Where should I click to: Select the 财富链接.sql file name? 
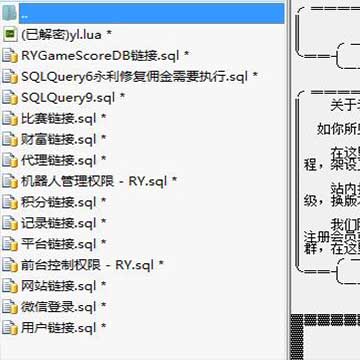[64, 139]
